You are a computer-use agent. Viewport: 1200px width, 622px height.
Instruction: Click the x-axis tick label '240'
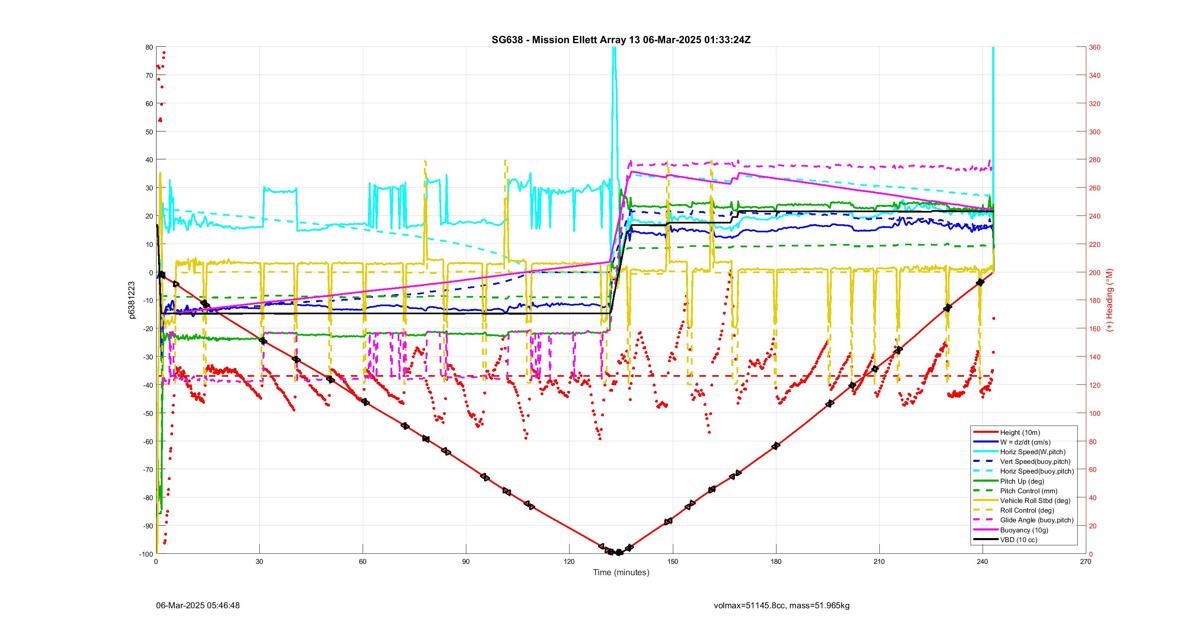point(982,562)
